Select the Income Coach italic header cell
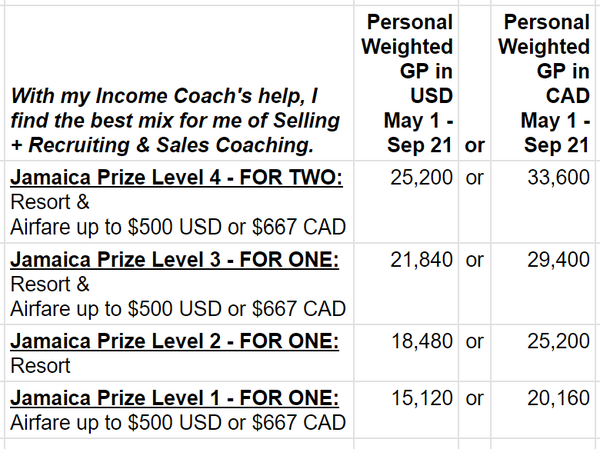The width and height of the screenshot is (600, 449). pyautogui.click(x=179, y=83)
